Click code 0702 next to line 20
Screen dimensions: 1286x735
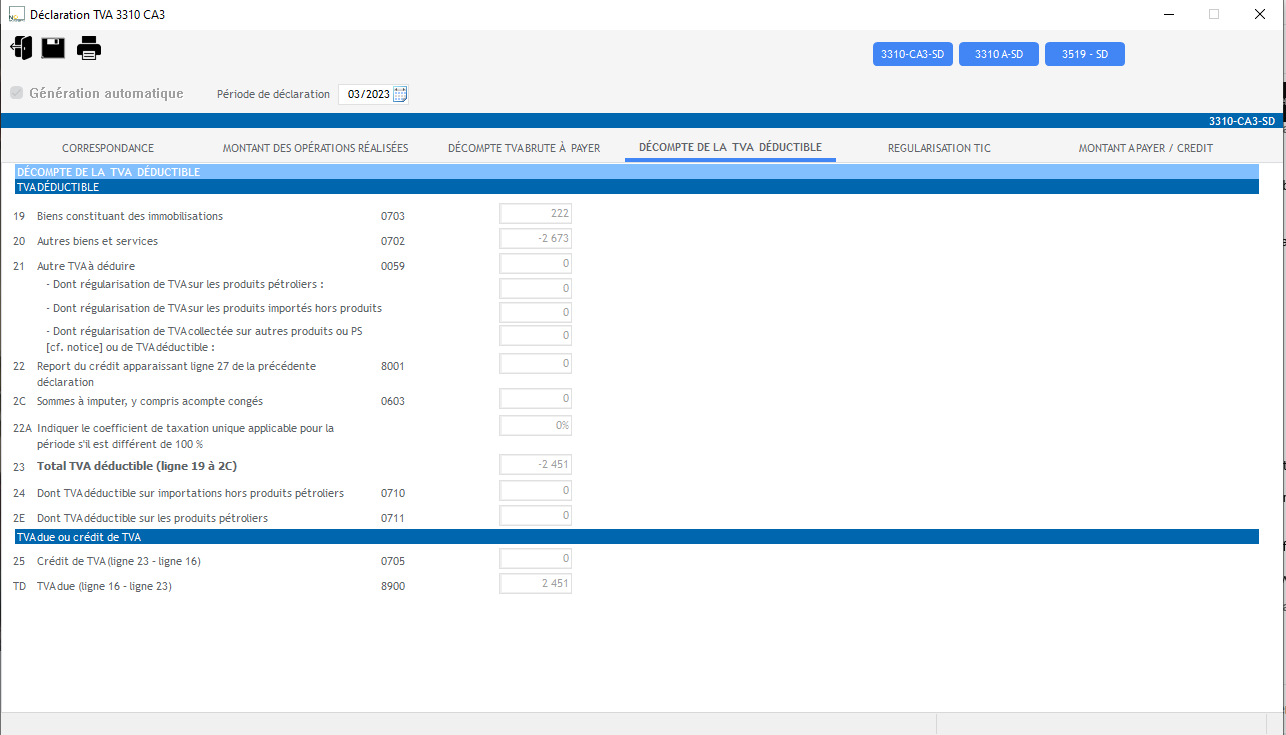393,241
